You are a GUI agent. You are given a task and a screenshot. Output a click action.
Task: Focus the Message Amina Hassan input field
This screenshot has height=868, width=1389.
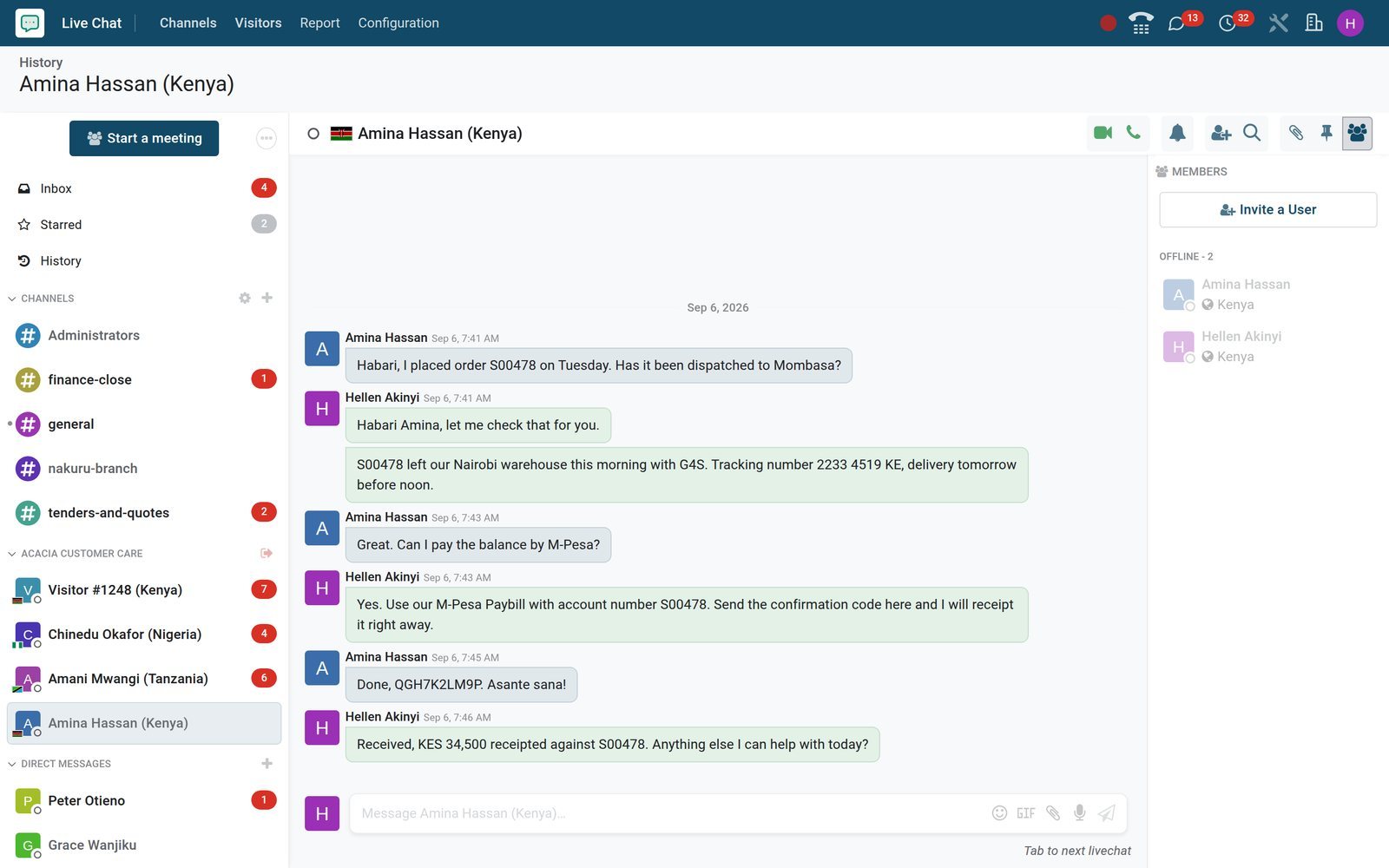click(x=668, y=813)
